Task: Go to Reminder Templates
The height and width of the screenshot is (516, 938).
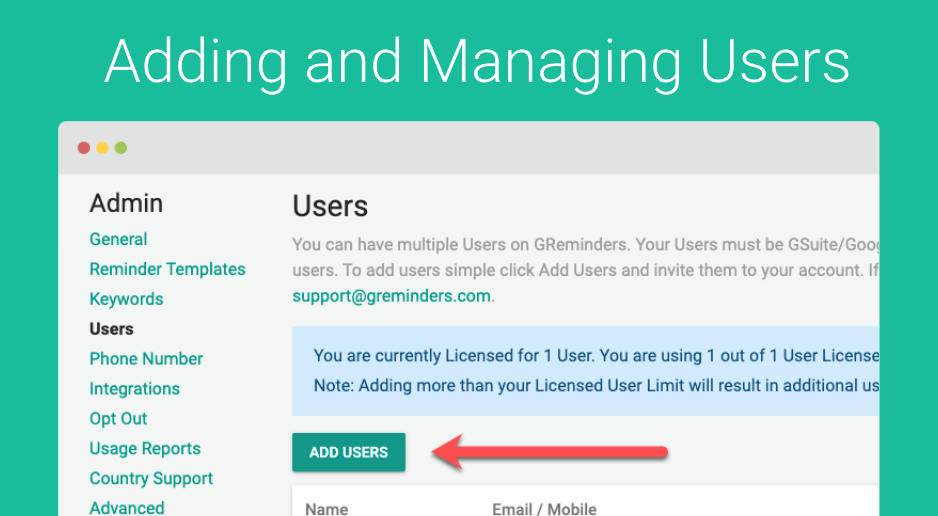Action: [168, 269]
